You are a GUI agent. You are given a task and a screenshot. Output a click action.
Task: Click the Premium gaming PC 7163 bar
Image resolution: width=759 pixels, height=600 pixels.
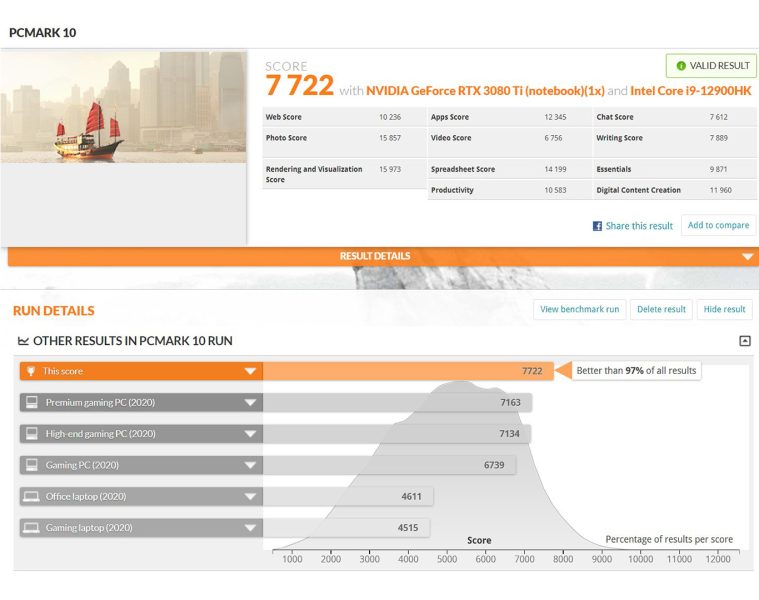[397, 403]
